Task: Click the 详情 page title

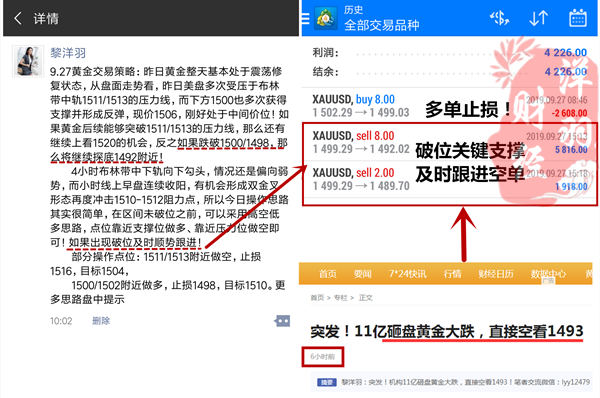Action: coord(46,18)
